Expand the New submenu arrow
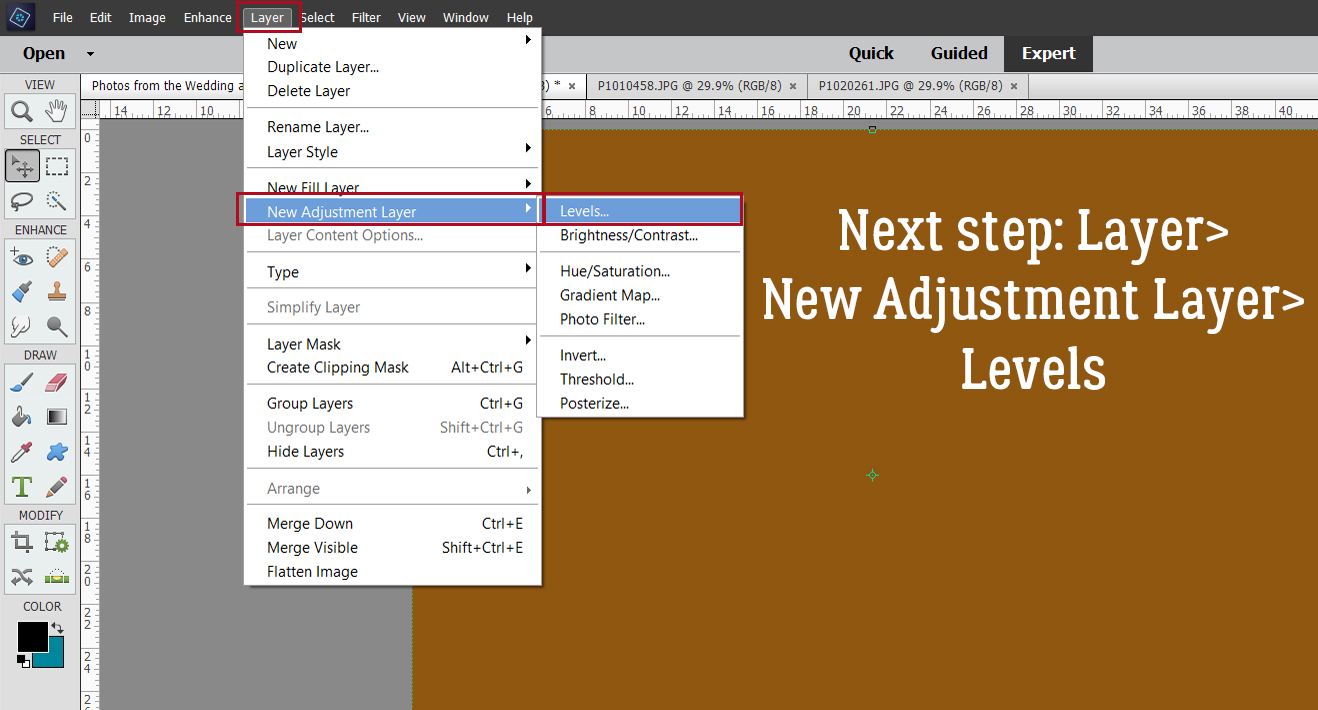Screen dimensions: 1318x710 pyautogui.click(x=528, y=40)
